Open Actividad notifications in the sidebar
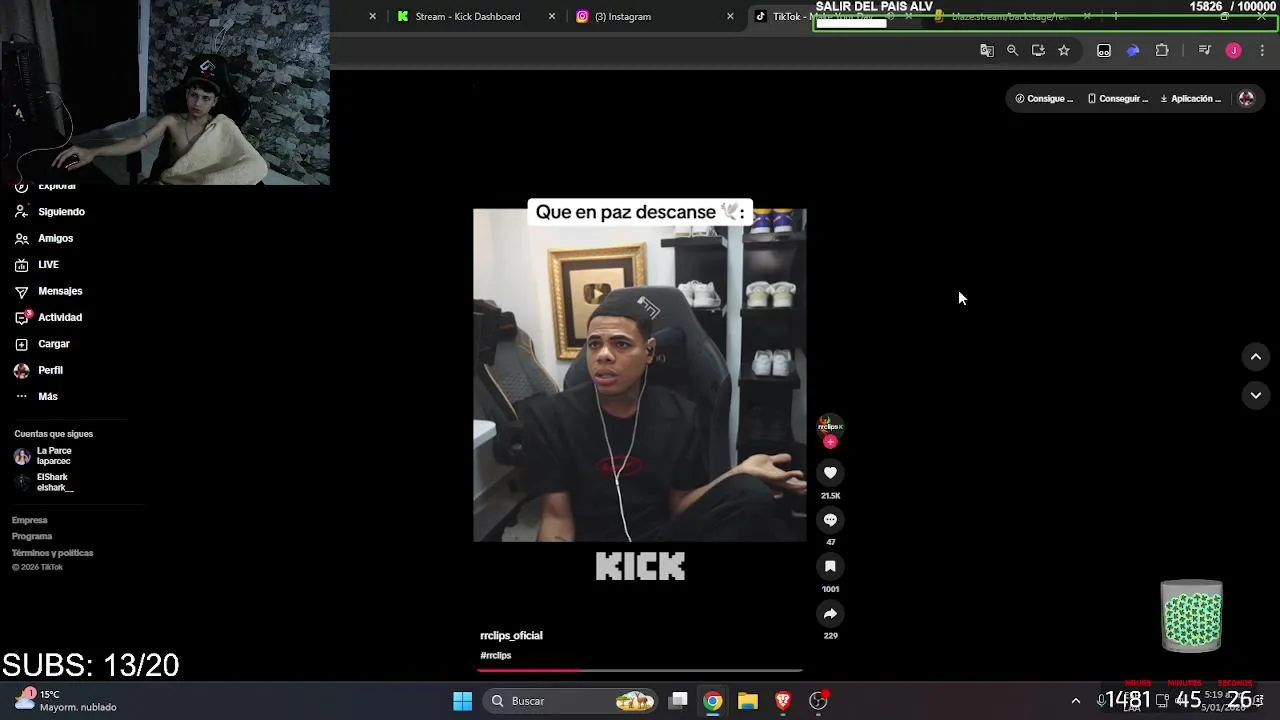Viewport: 1280px width, 720px height. point(49,317)
